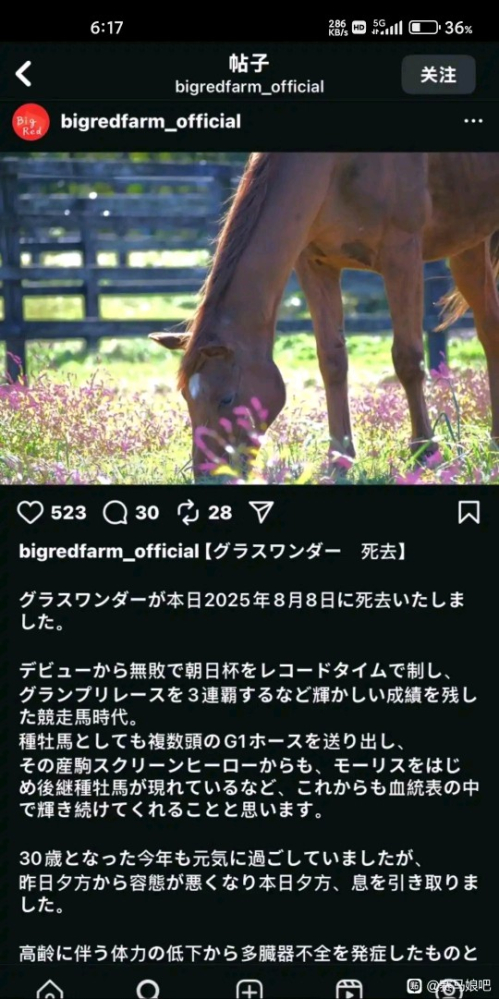
Task: Open comments with the speech bubble icon
Action: pos(115,513)
